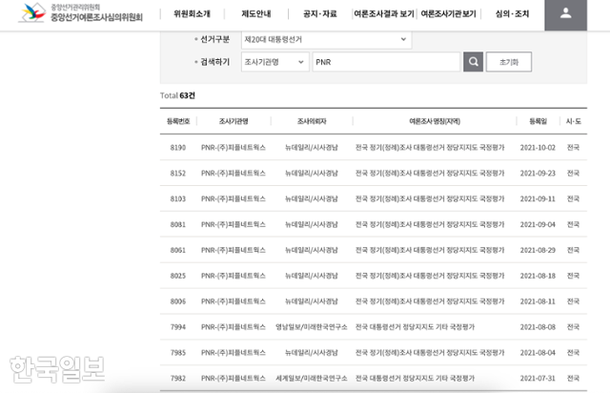Click agency name PNR-(주)피플네트웍스 in row 7985
The height and width of the screenshot is (393, 610).
tap(233, 353)
